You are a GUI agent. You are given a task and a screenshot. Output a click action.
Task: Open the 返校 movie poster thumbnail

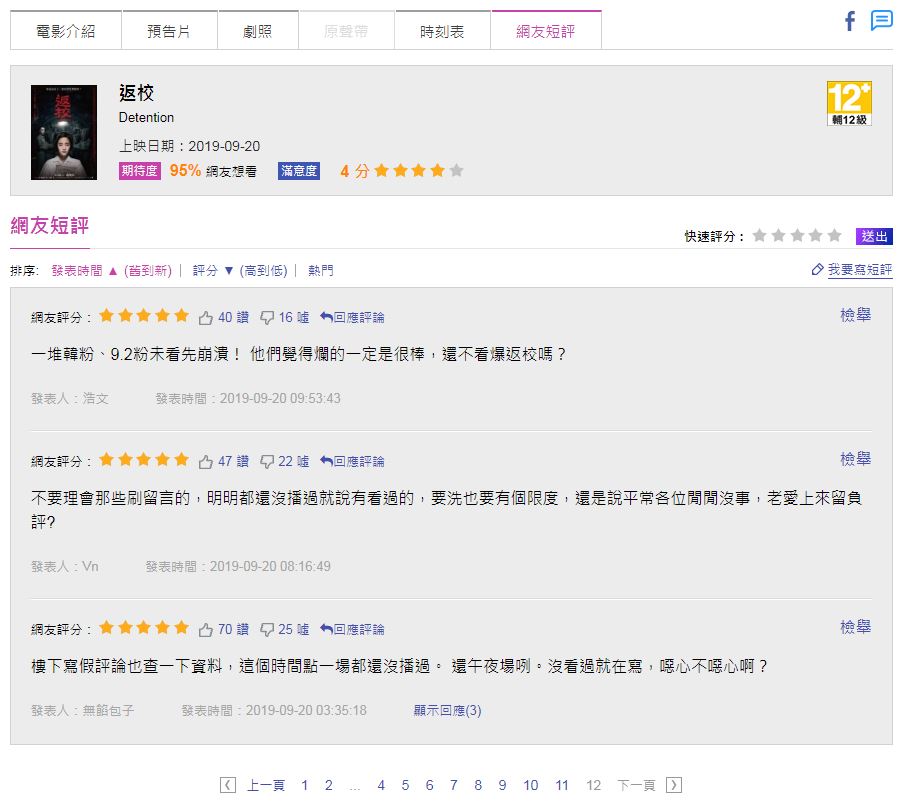pos(64,132)
